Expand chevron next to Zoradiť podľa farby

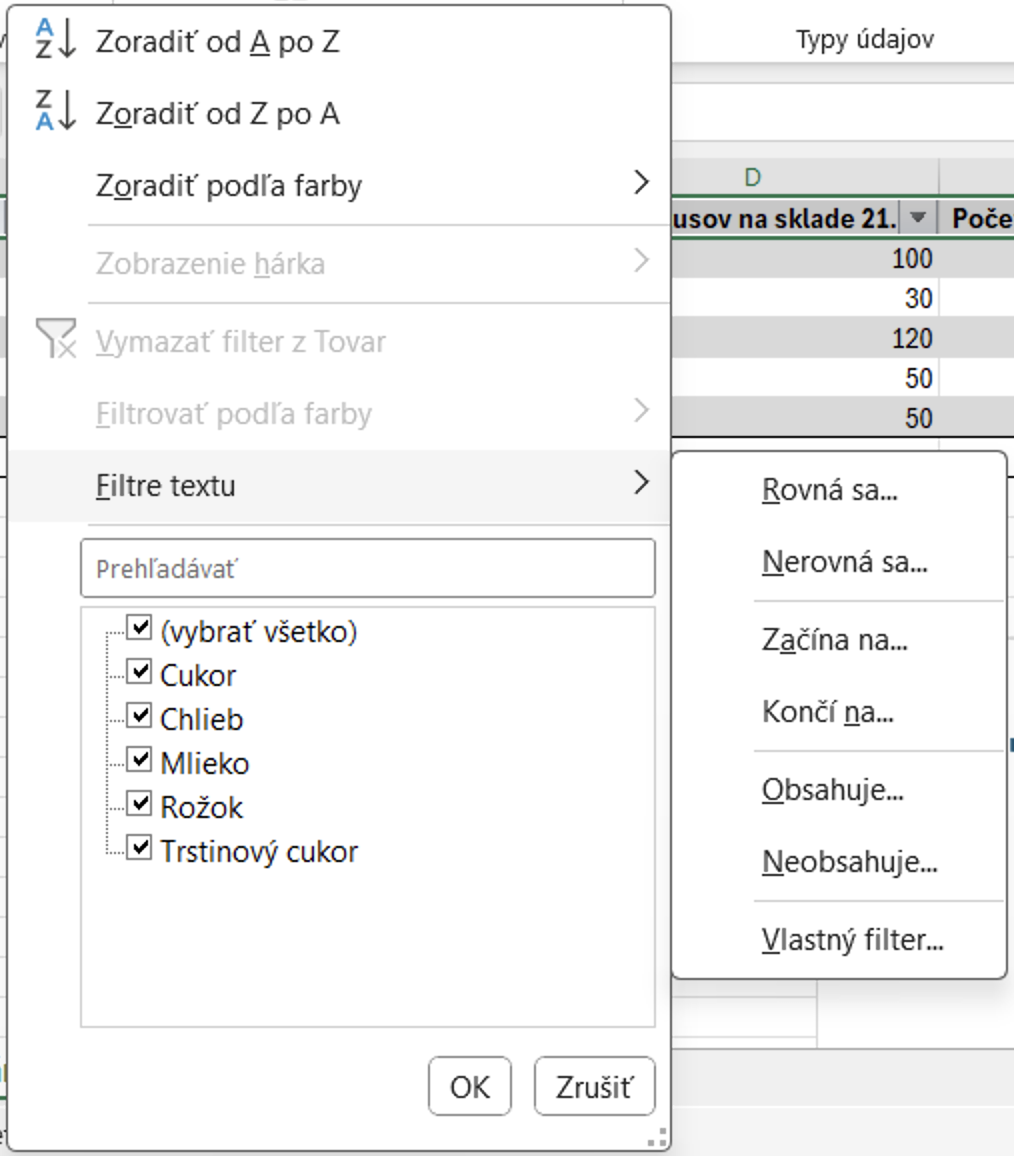click(641, 182)
